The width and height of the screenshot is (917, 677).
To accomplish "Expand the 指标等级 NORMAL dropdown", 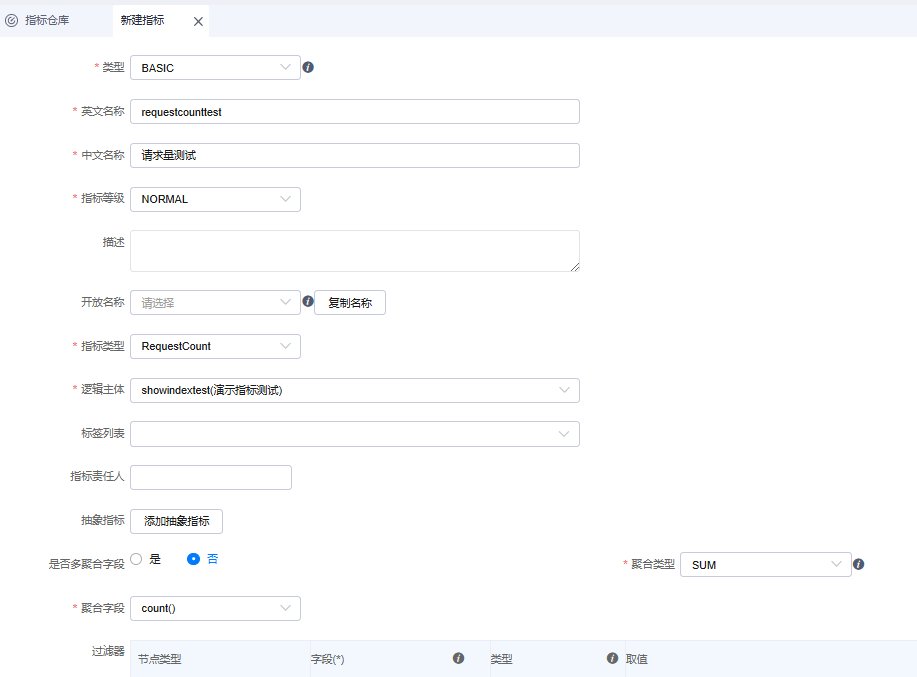I will click(x=215, y=199).
